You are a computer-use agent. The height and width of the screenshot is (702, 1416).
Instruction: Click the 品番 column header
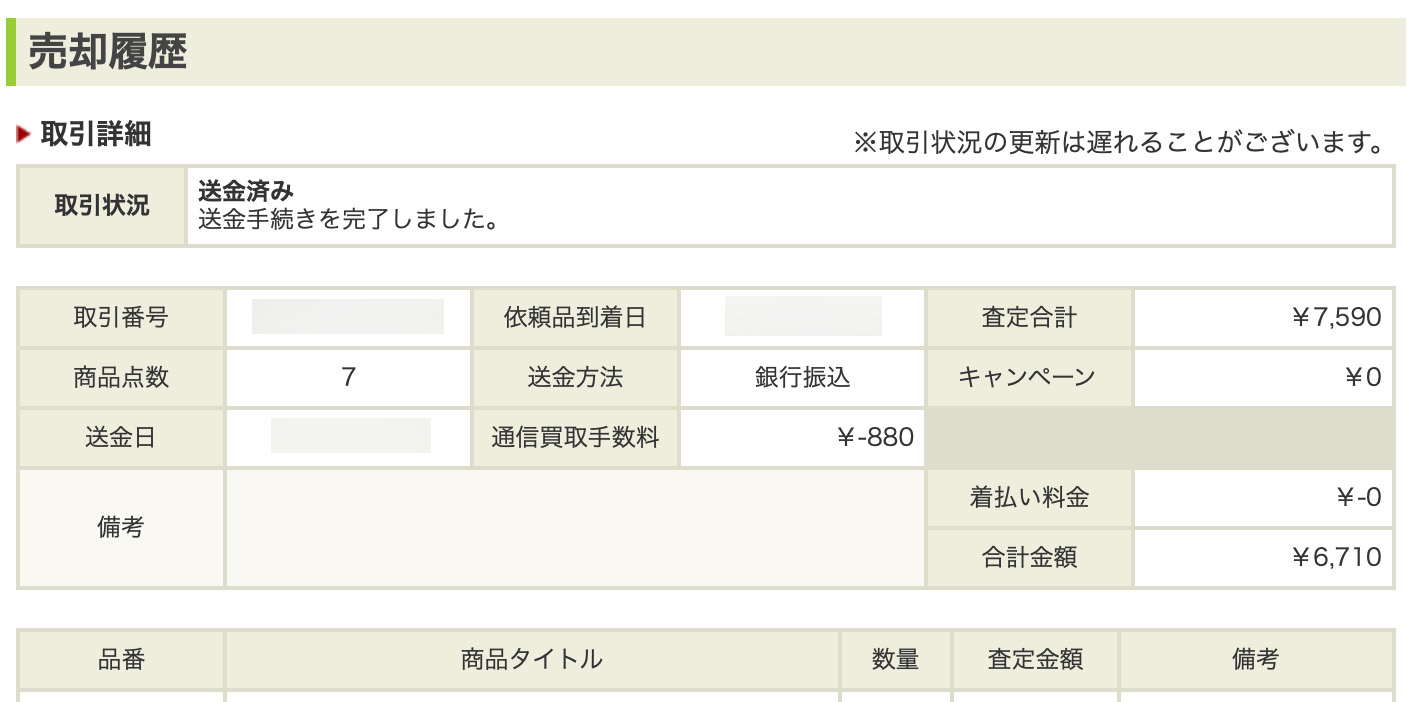(x=121, y=659)
